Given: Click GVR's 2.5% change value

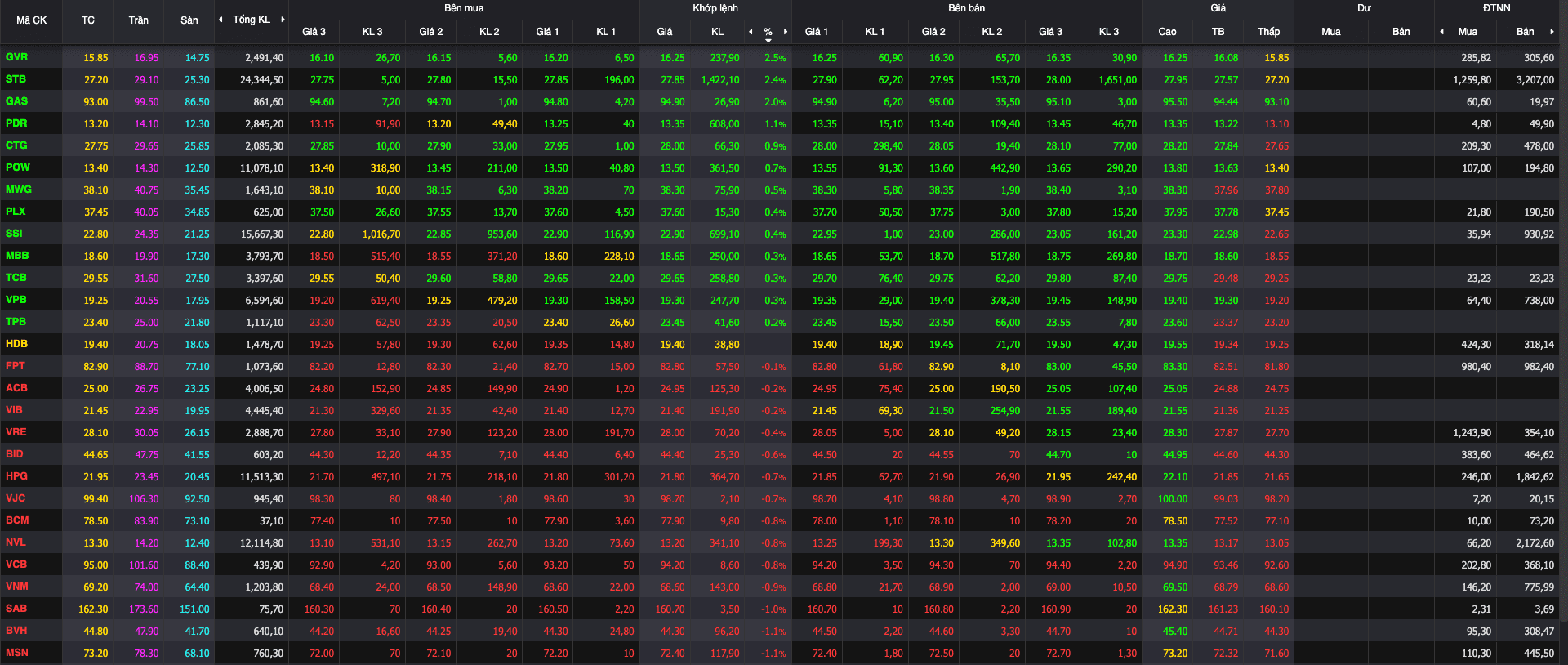Looking at the screenshot, I should coord(775,58).
